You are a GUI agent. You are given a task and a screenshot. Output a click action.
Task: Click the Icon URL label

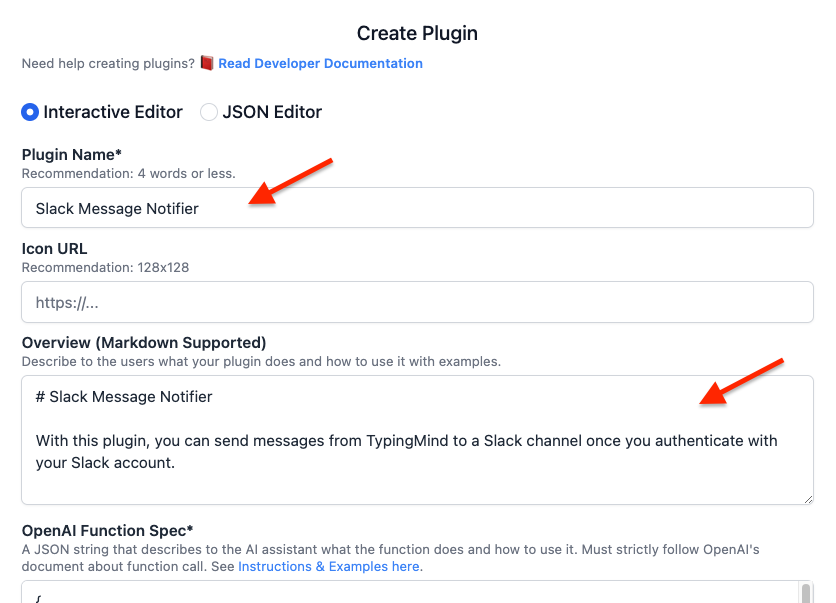[x=54, y=249]
